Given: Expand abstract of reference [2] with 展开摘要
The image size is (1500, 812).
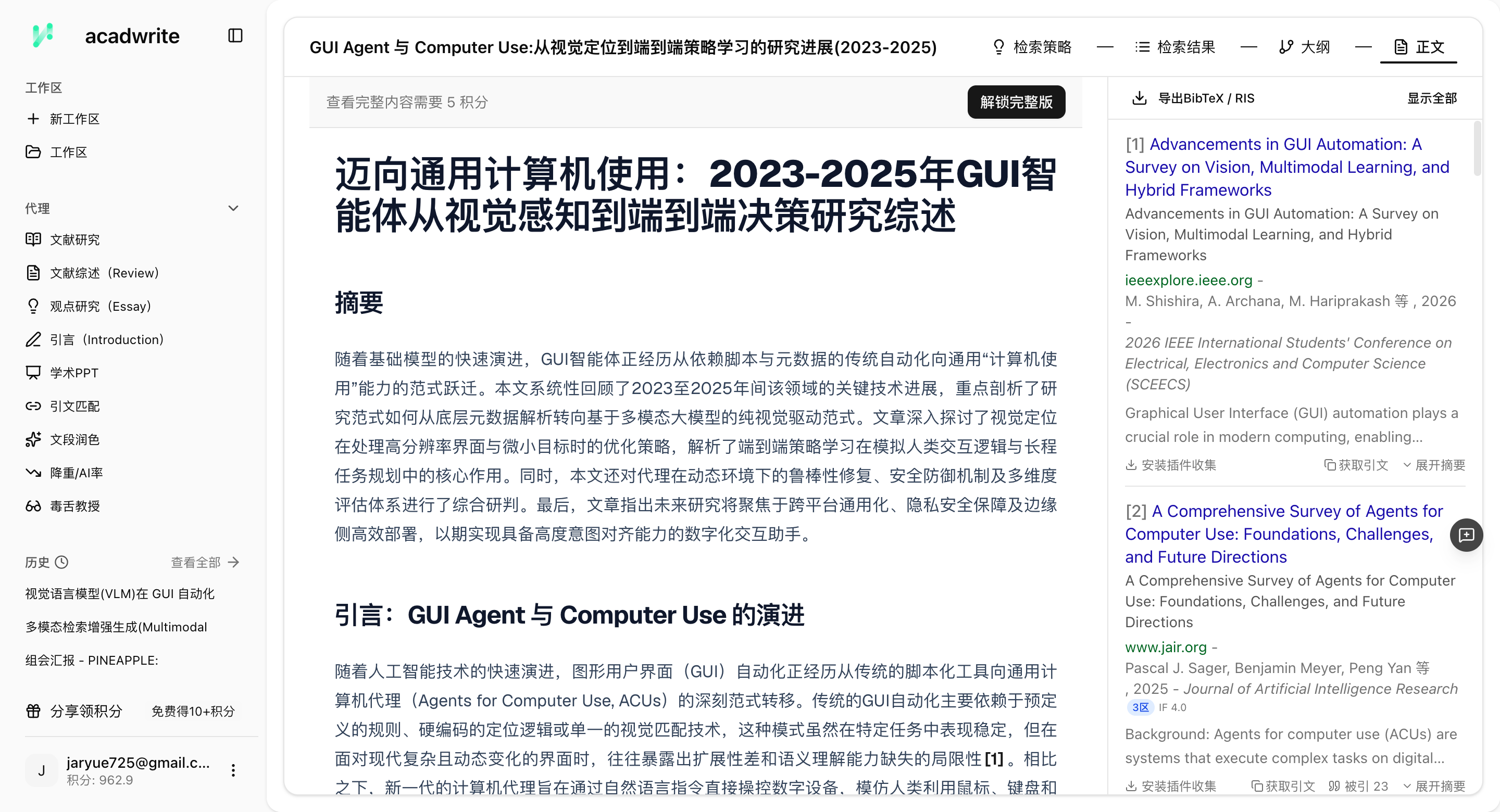Looking at the screenshot, I should coord(1434,786).
